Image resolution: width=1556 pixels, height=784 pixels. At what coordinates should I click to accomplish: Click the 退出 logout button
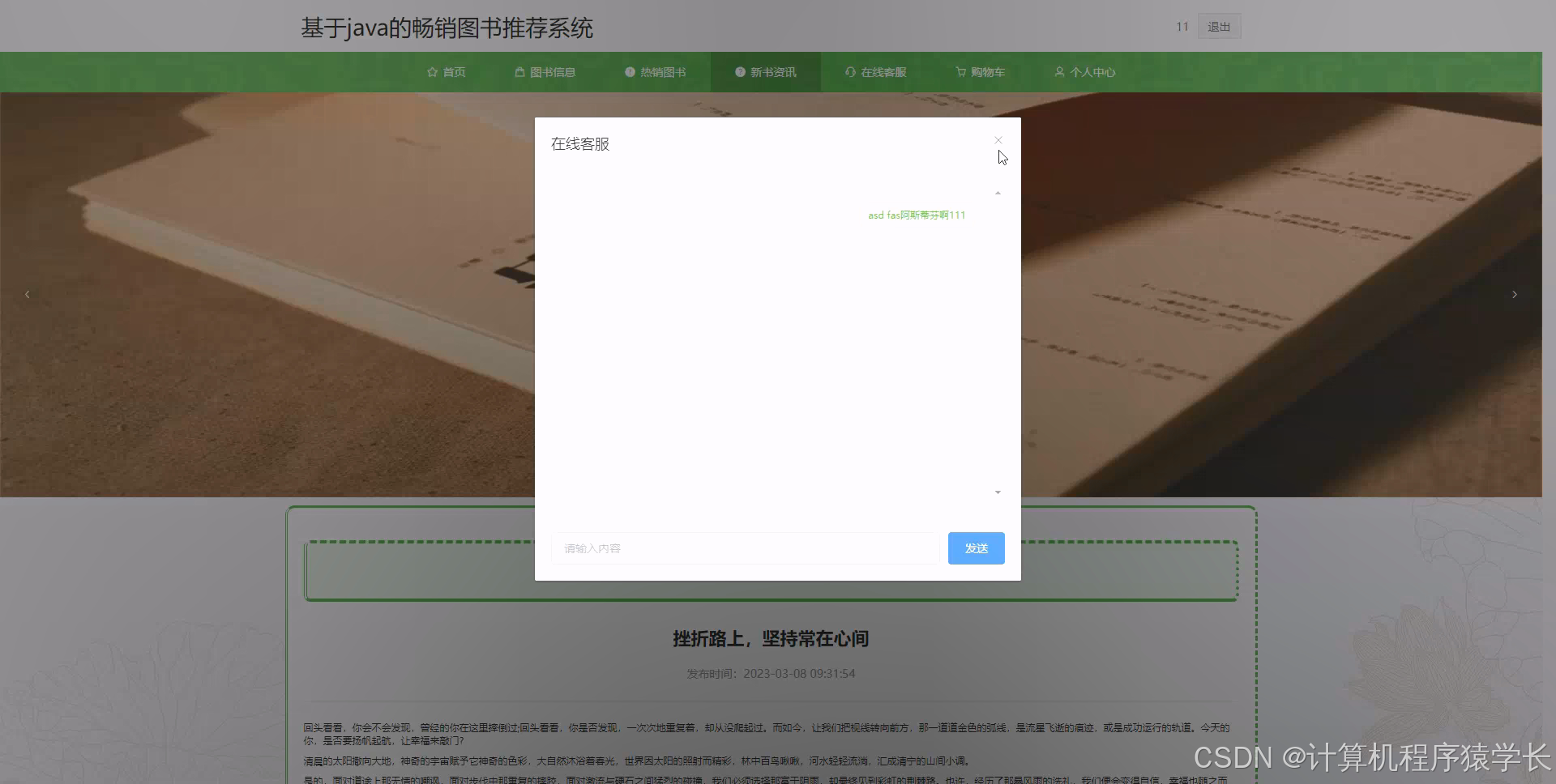tap(1219, 26)
